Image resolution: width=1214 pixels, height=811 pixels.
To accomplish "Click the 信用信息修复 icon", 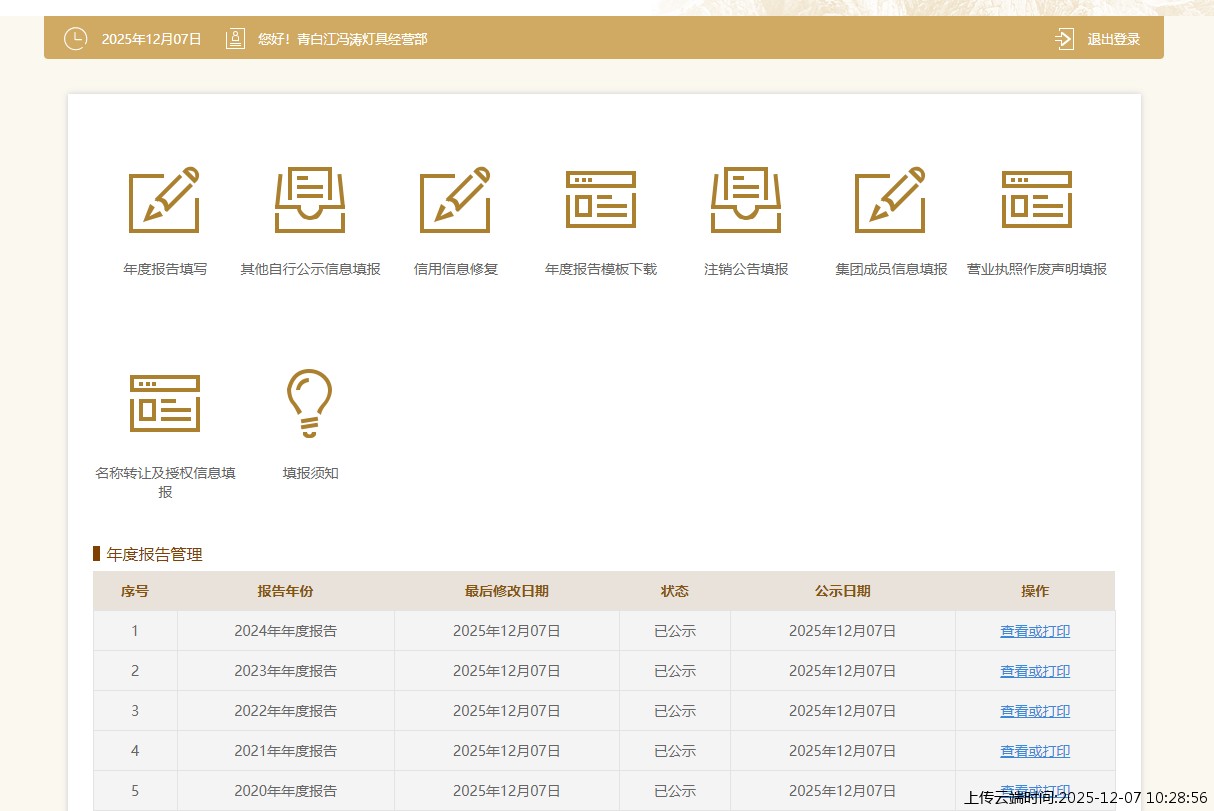I will (x=455, y=200).
